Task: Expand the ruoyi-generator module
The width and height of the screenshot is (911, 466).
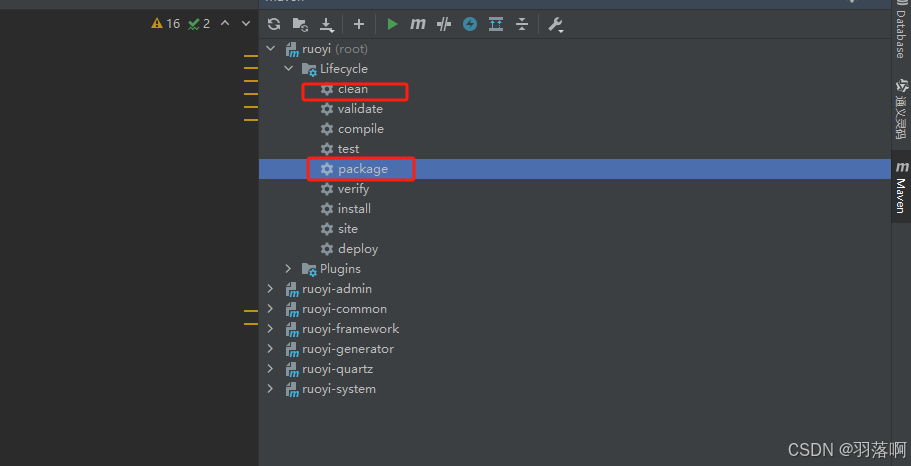Action: click(x=271, y=349)
